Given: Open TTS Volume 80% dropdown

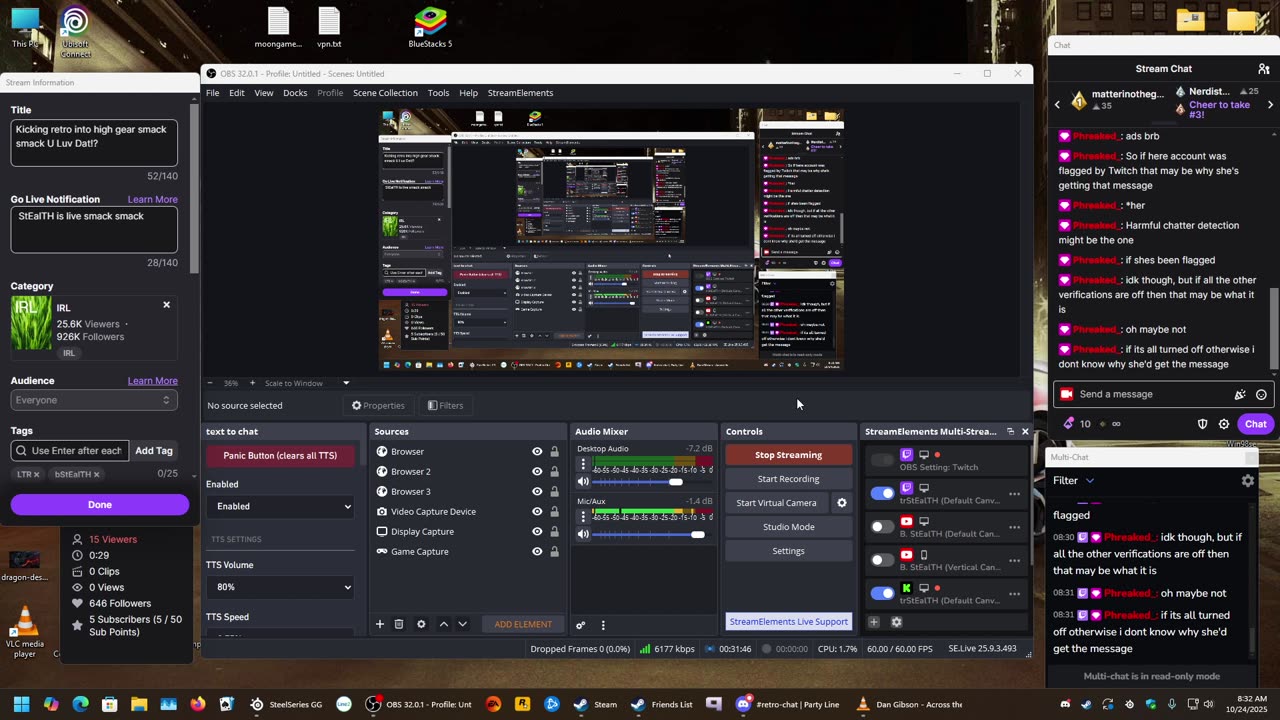Looking at the screenshot, I should (281, 587).
